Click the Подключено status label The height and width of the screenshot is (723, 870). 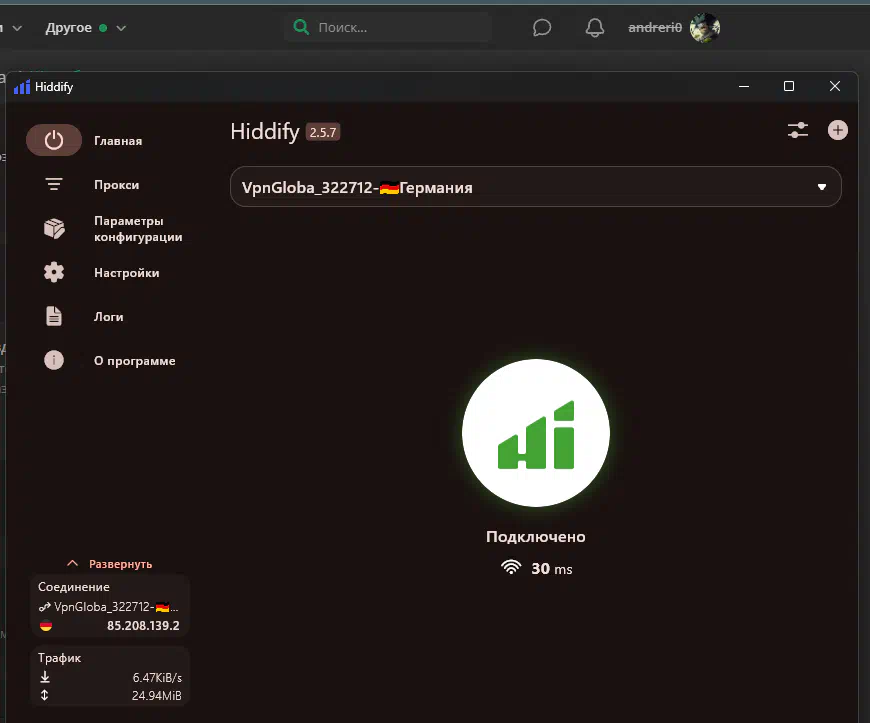536,537
